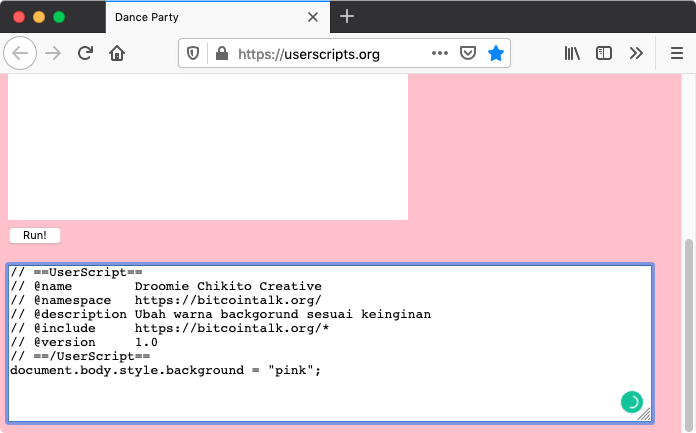Click the red window close button
Viewport: 696px width, 433px height.
coord(19,17)
